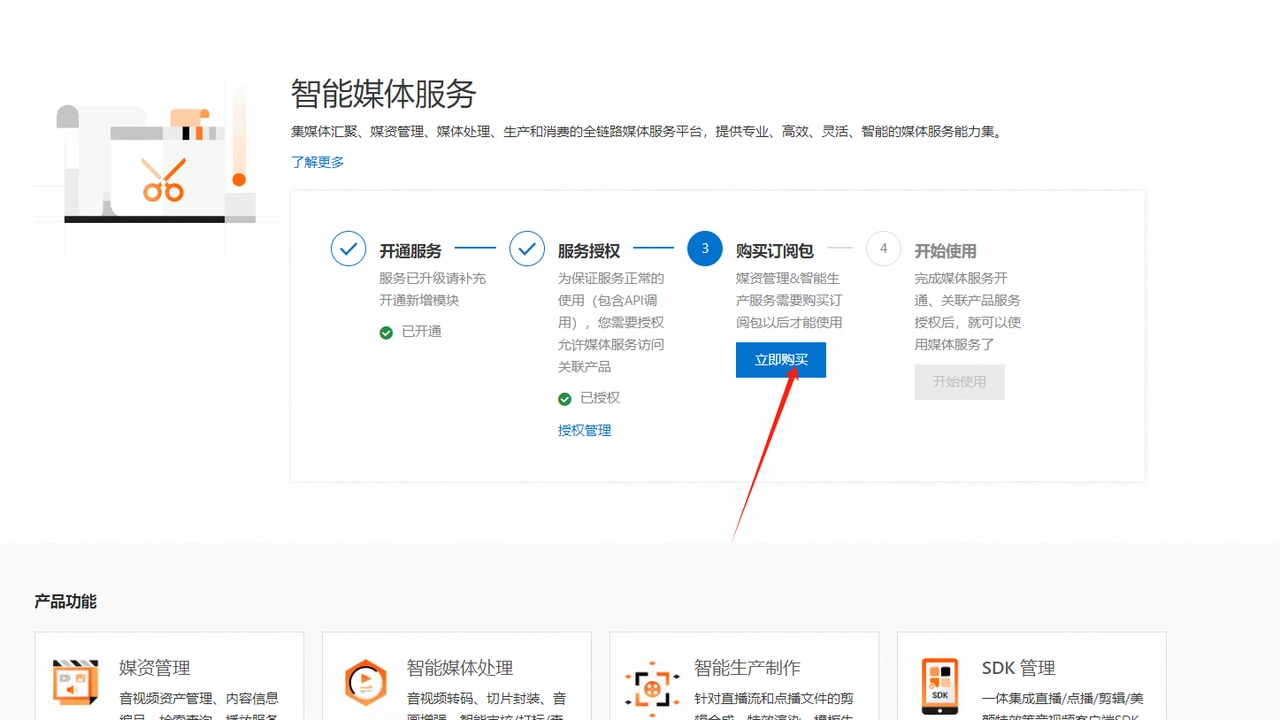Open the 授权管理 link
This screenshot has height=720, width=1280.
click(x=584, y=430)
